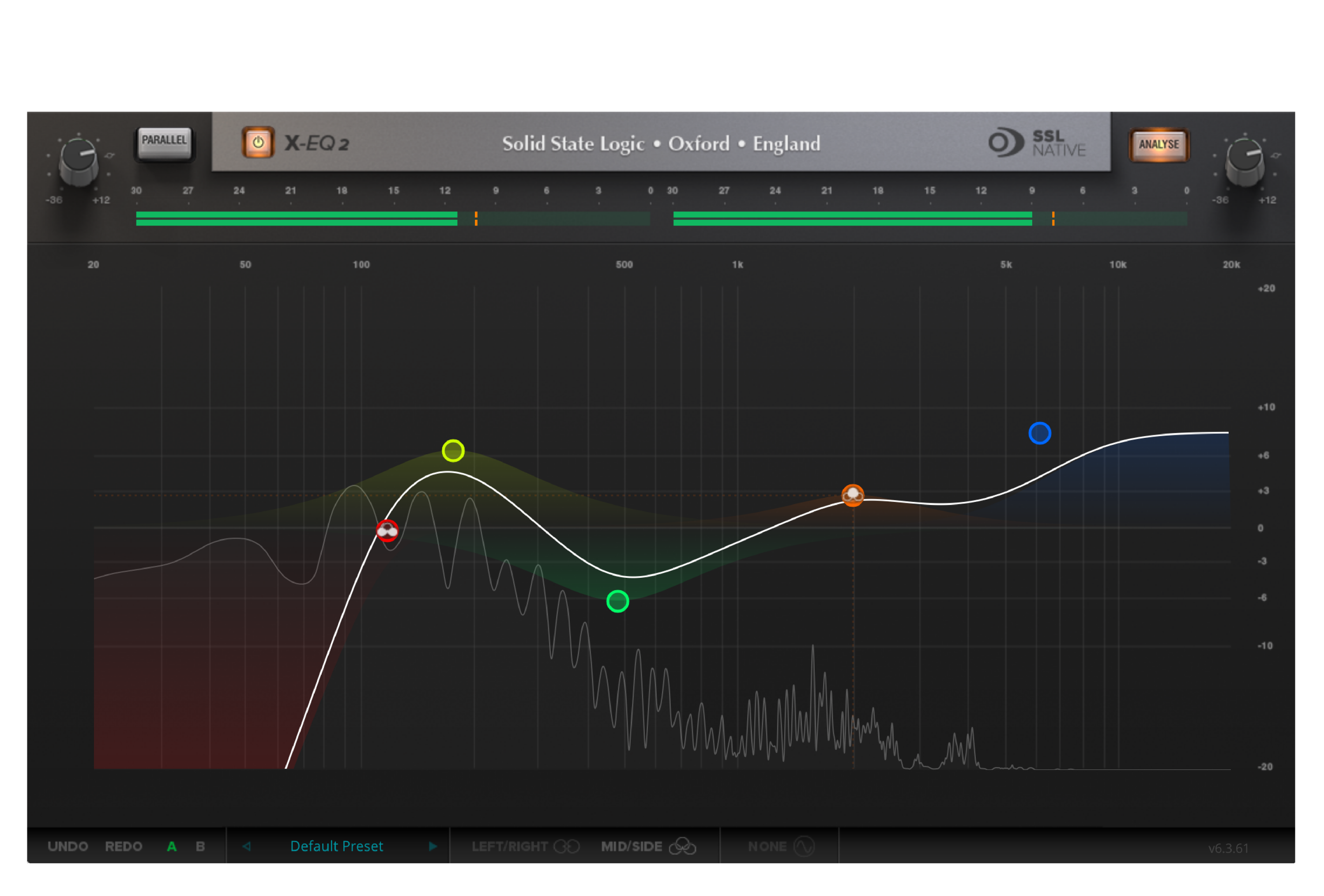The height and width of the screenshot is (896, 1324).
Task: Load the next preset with the right arrow
Action: click(433, 847)
